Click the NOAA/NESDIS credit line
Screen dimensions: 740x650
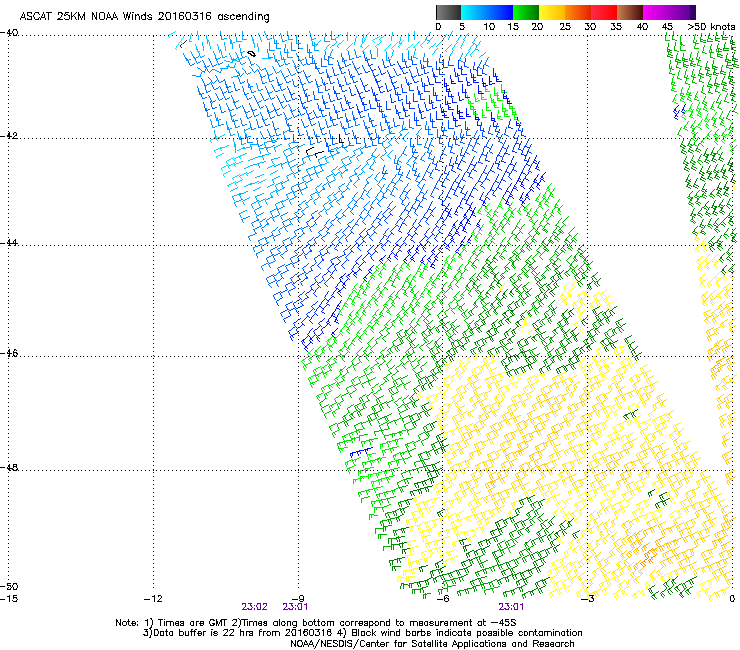click(432, 644)
